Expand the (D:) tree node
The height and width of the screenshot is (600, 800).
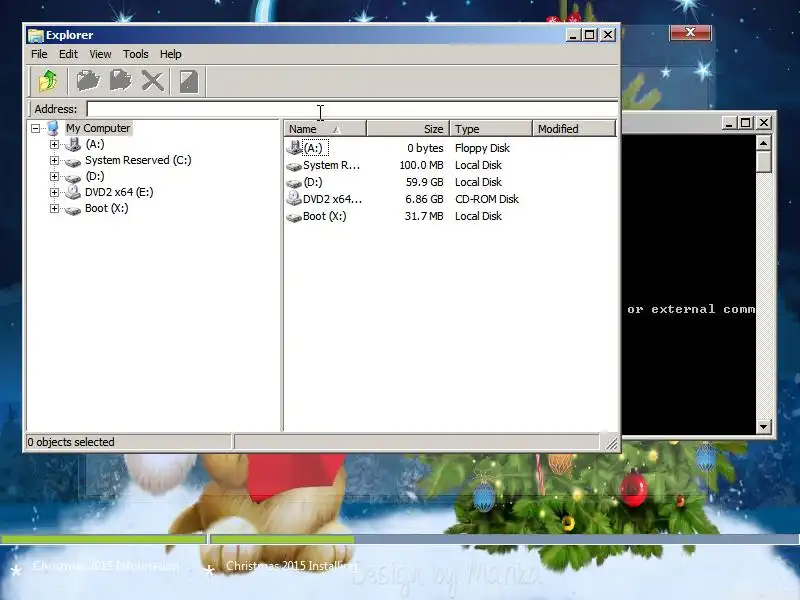pos(54,177)
